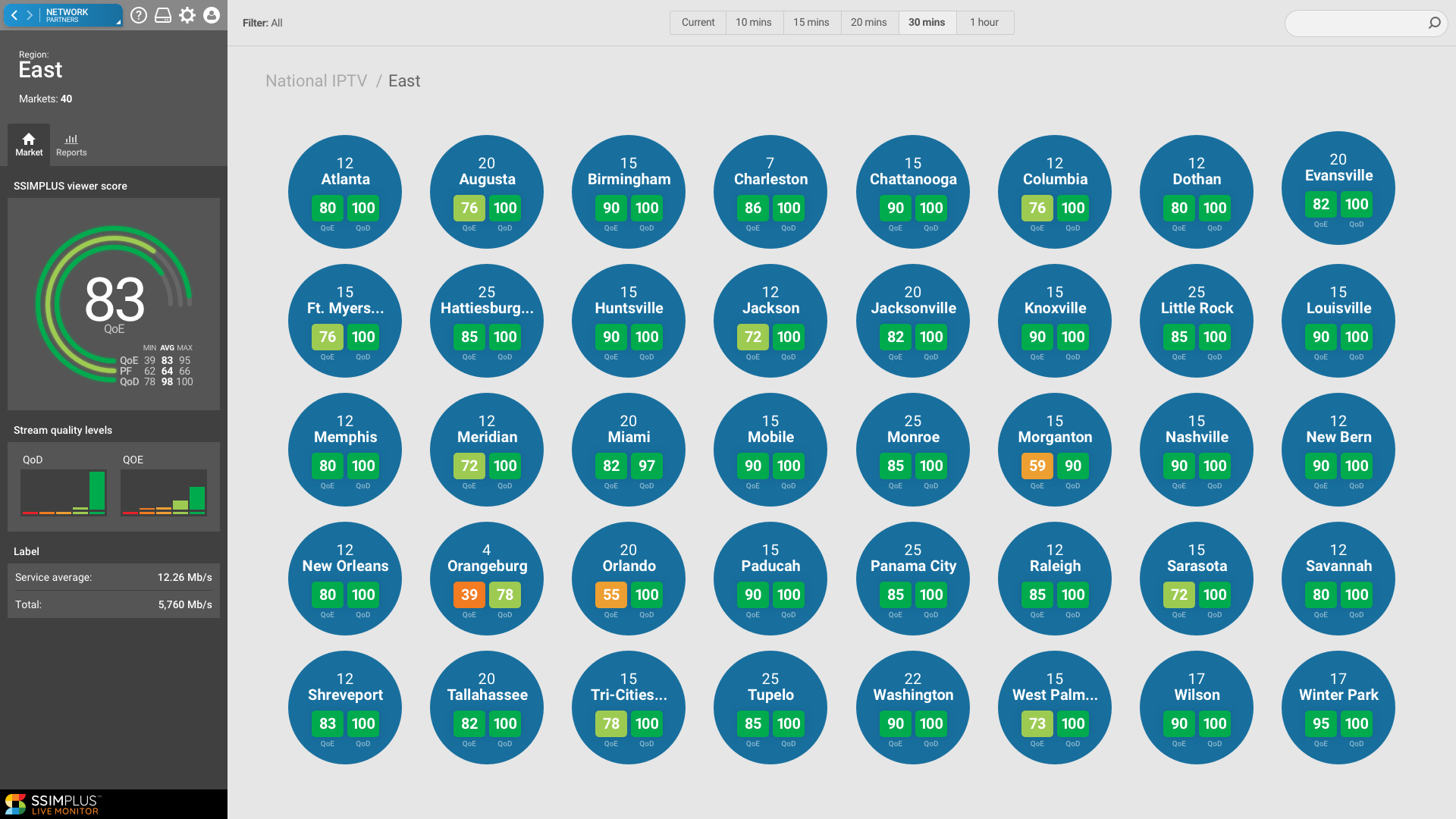This screenshot has height=819, width=1456.
Task: Select the 1 hour time range
Action: [984, 23]
